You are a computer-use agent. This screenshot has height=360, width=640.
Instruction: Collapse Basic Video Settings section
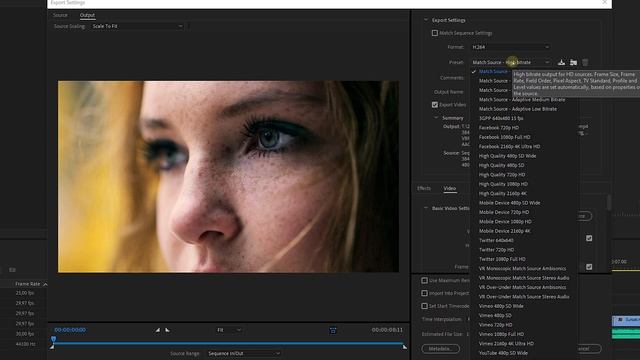click(426, 208)
